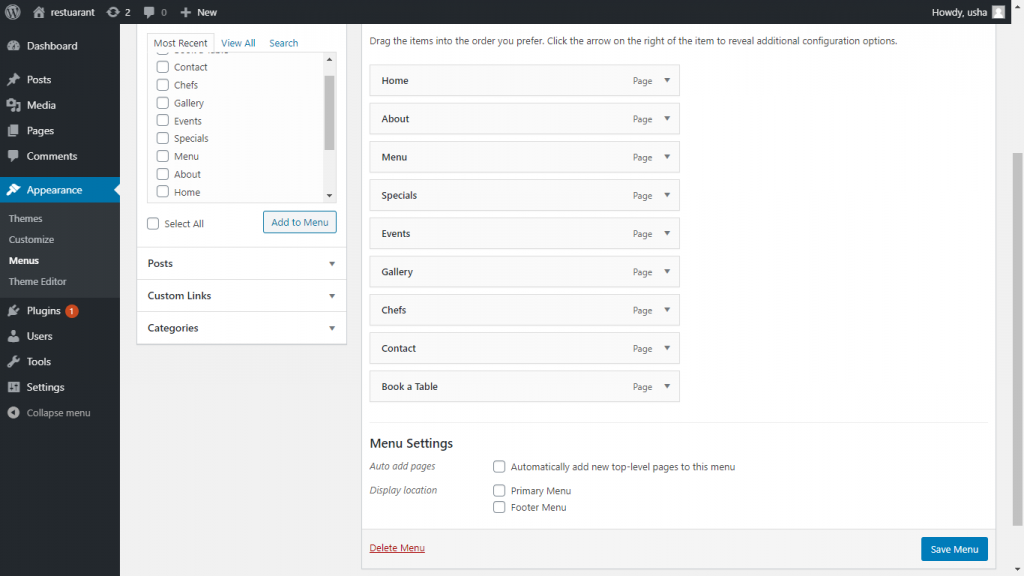Open the comments bubble in admin bar
Screen dimensions: 1024x576
point(149,12)
